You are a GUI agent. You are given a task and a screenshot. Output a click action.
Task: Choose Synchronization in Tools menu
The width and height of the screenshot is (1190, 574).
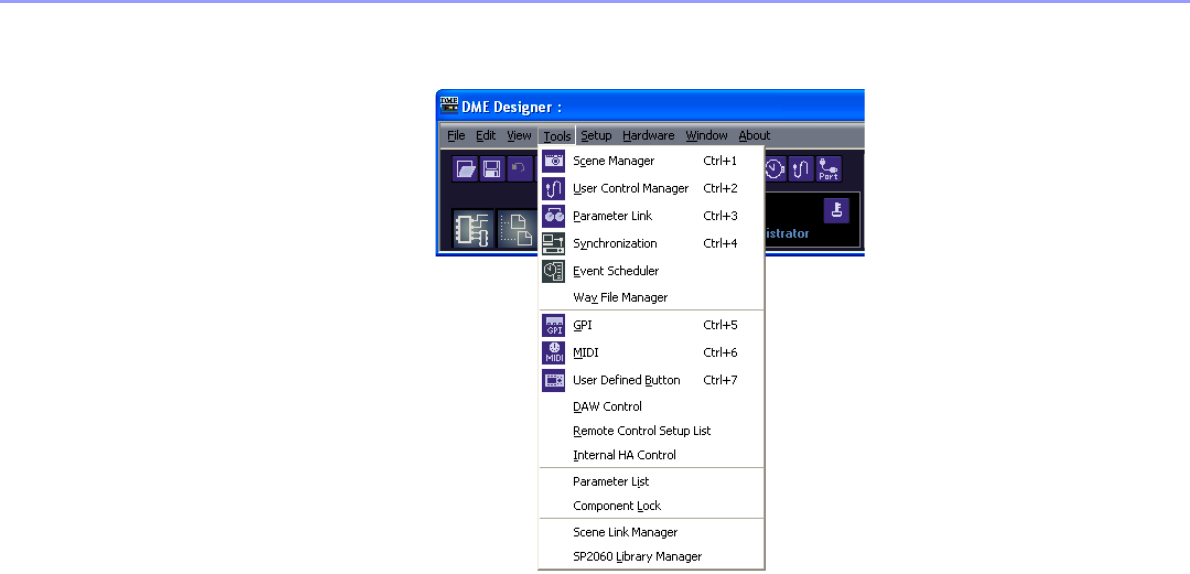click(x=651, y=243)
